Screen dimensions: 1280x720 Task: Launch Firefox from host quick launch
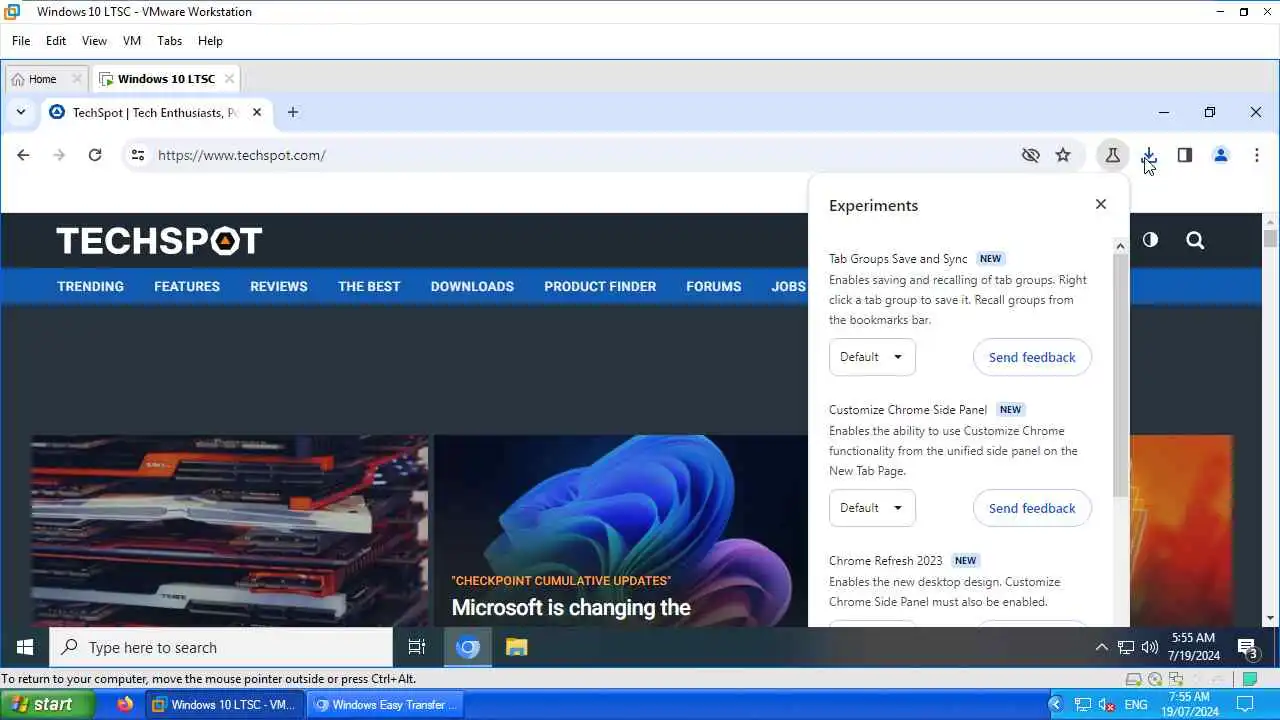[x=125, y=704]
